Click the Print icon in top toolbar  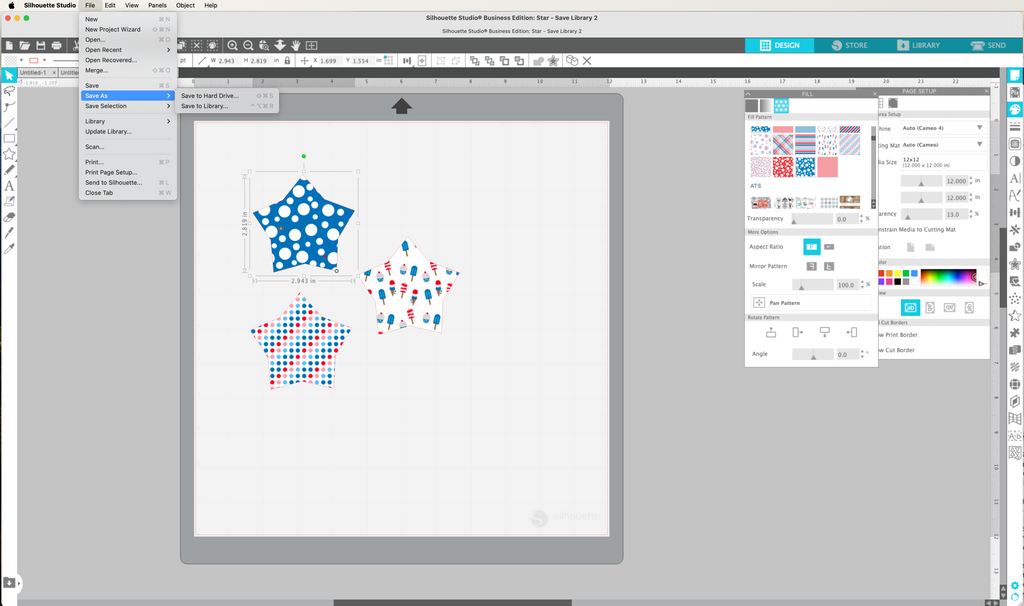[x=57, y=46]
